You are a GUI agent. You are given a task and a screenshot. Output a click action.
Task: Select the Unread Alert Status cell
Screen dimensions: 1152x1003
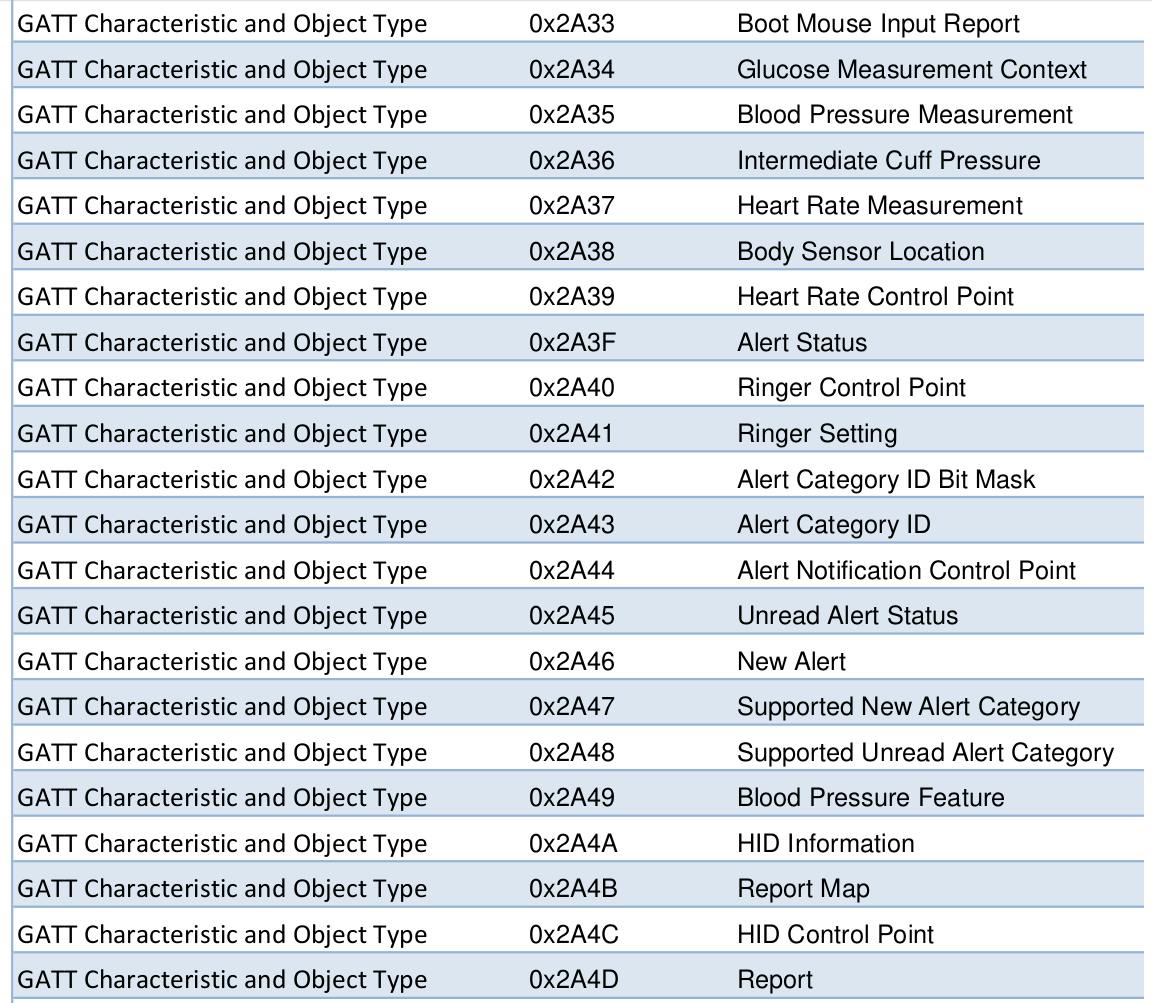pos(847,616)
